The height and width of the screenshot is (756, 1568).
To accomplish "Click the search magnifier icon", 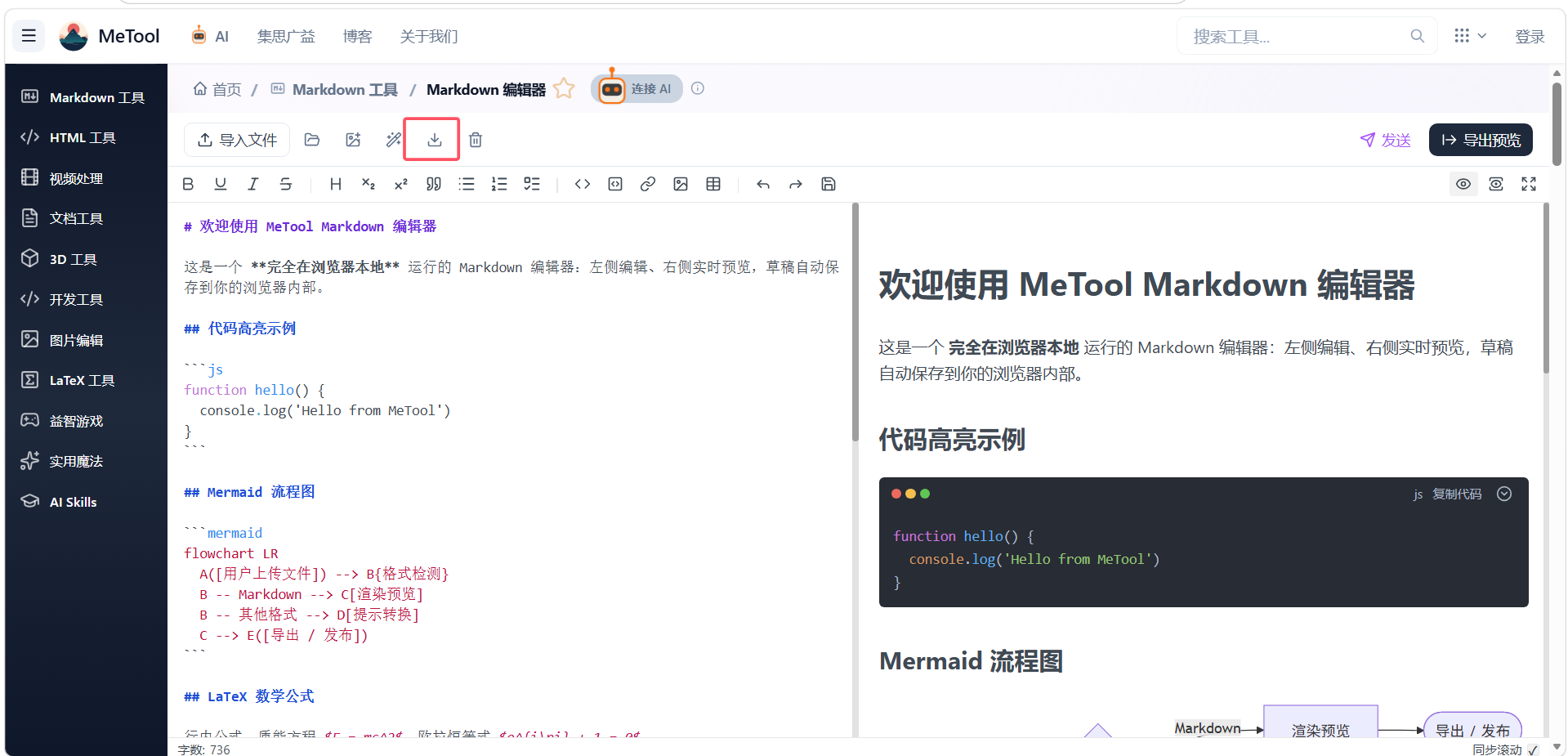I will (1418, 36).
